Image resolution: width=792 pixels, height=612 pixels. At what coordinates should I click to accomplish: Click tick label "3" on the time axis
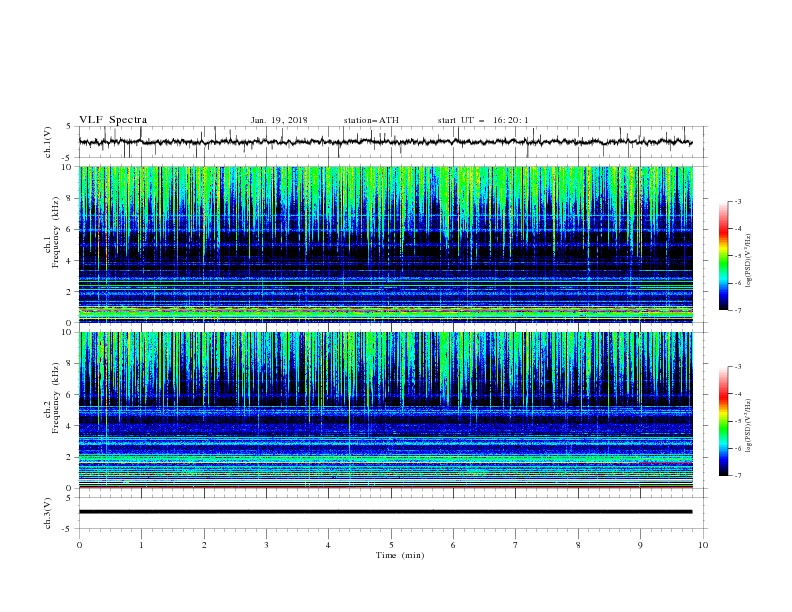pos(266,545)
